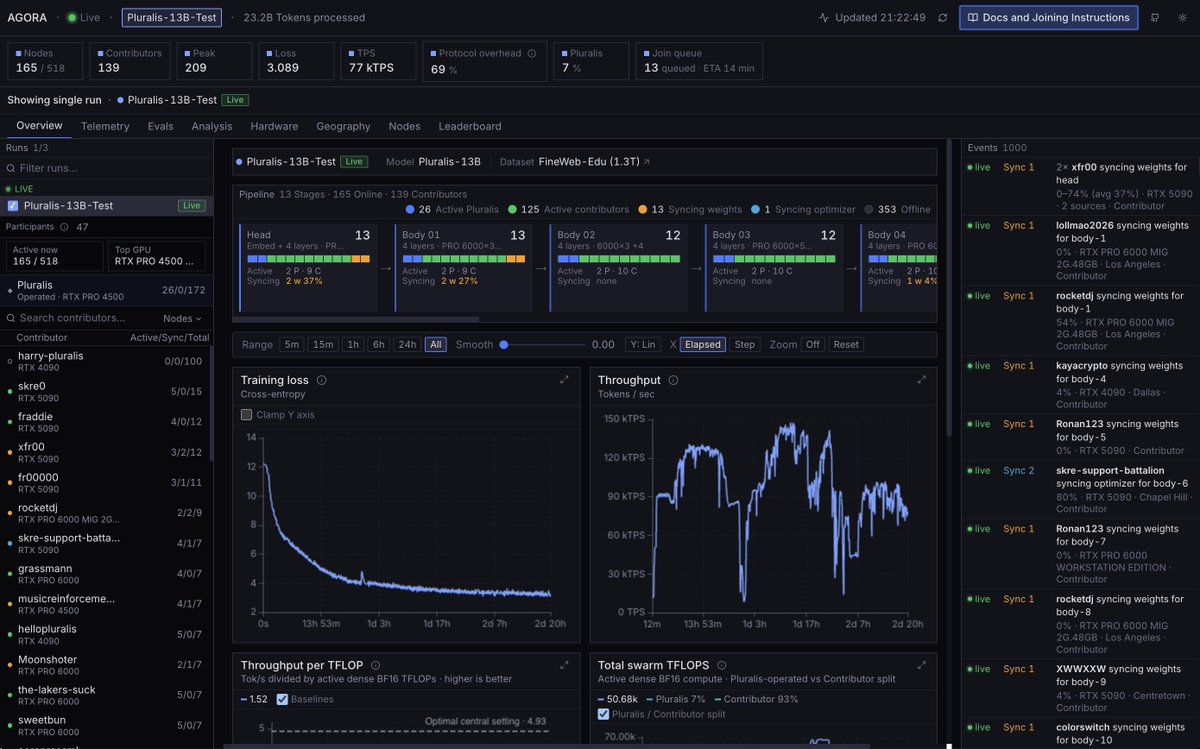The height and width of the screenshot is (749, 1200).
Task: Toggle the light/dark theme sun icon
Action: [1182, 17]
